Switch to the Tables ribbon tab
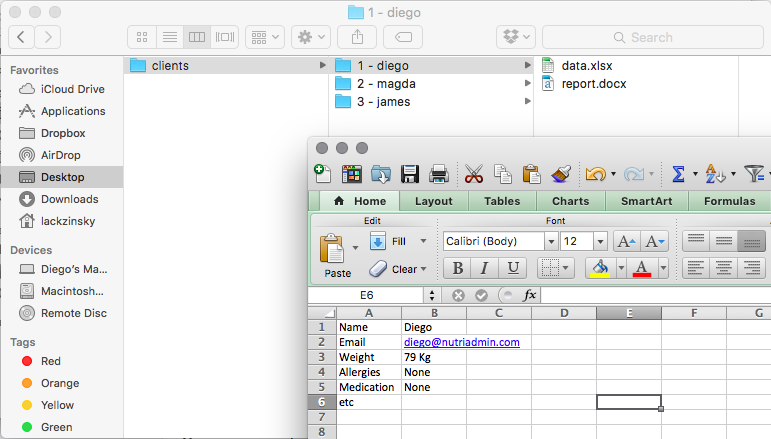The width and height of the screenshot is (771, 439). coord(502,201)
